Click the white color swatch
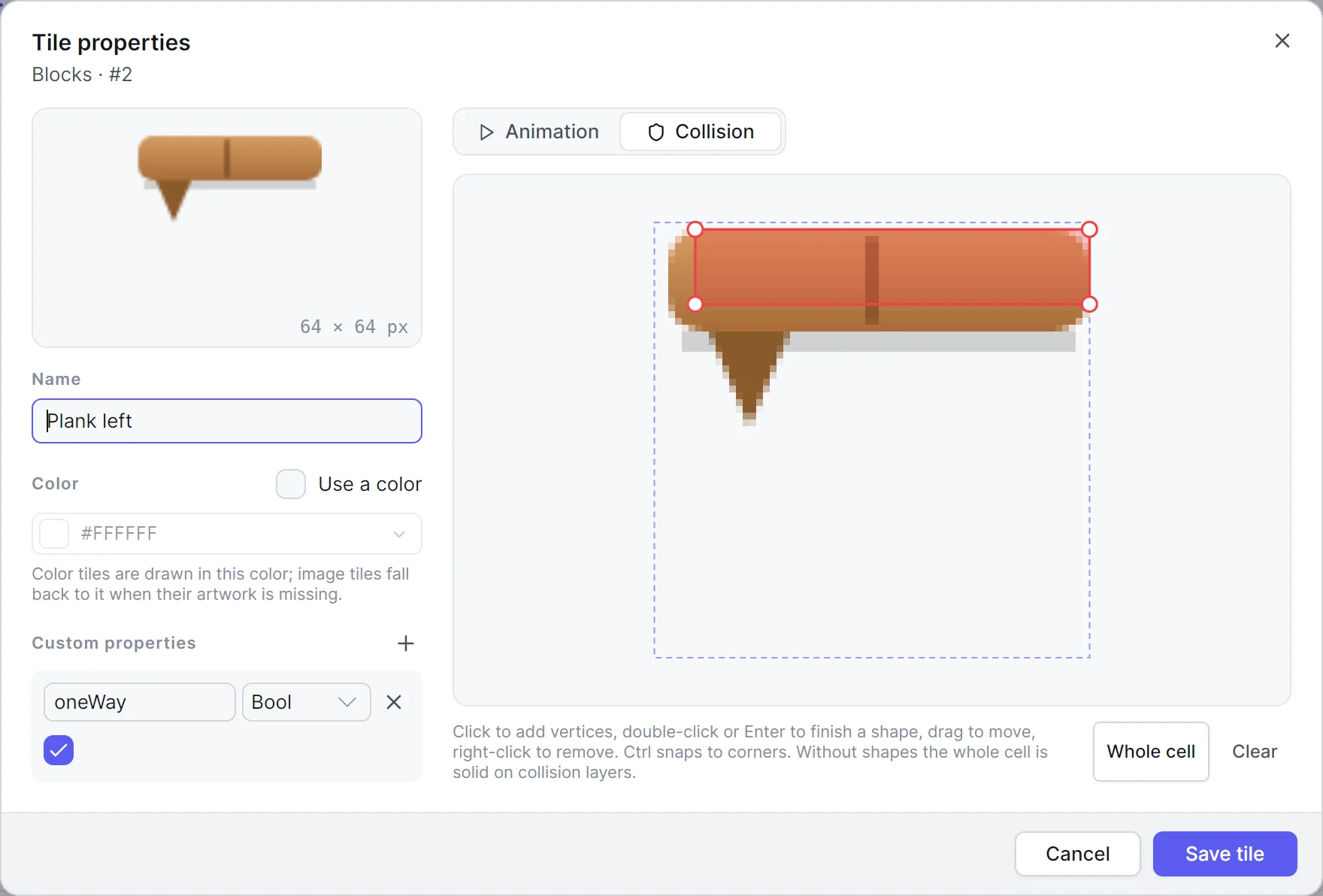Viewport: 1323px width, 896px height. tap(54, 534)
